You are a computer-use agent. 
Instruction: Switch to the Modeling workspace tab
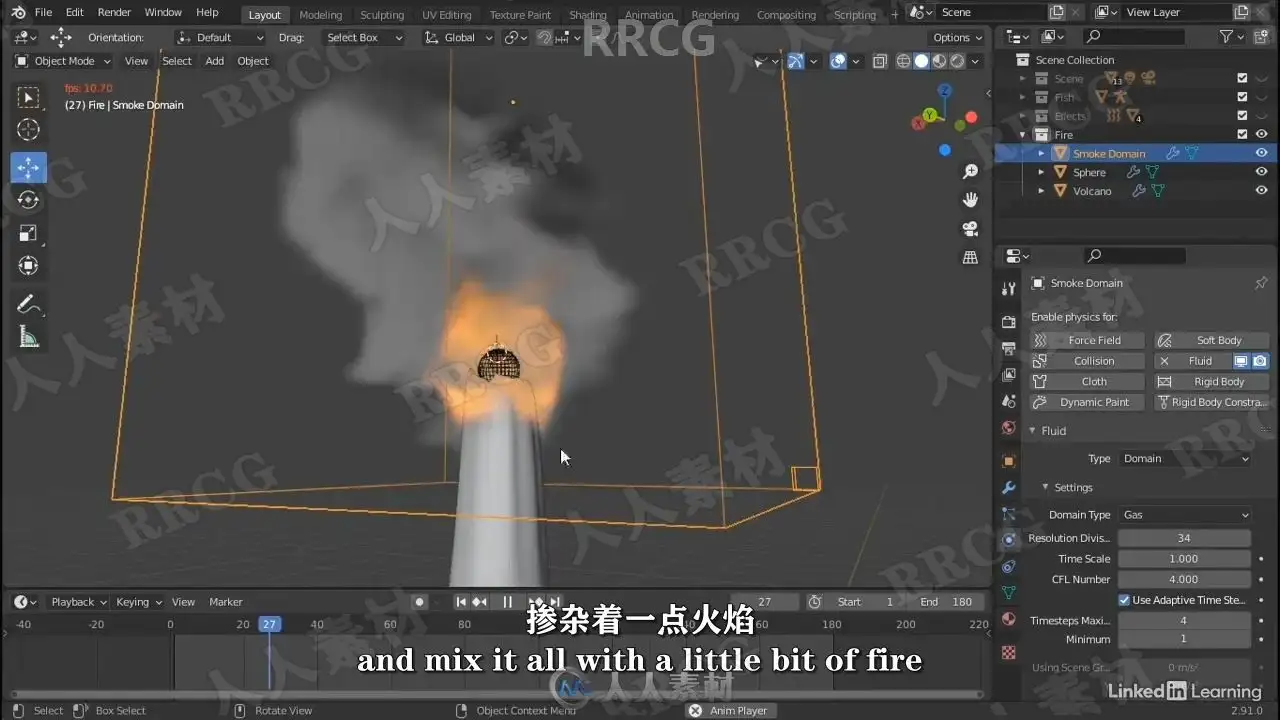click(321, 15)
